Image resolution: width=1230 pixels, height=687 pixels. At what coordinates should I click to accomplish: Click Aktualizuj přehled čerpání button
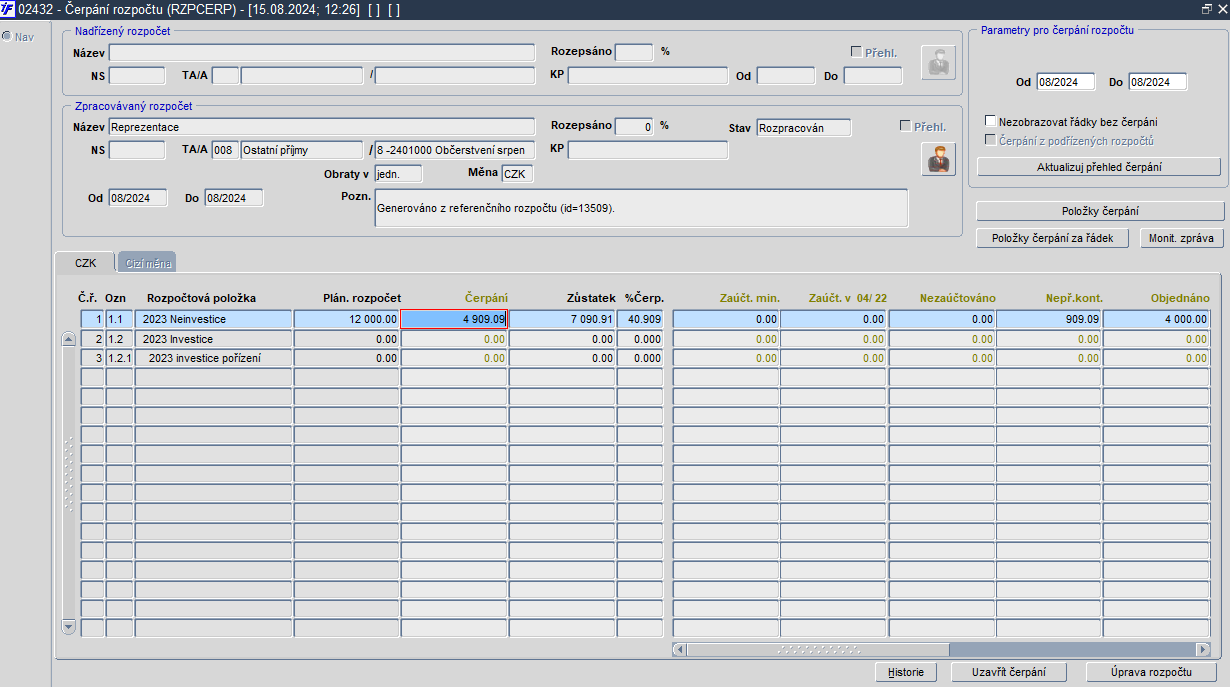coord(1099,167)
